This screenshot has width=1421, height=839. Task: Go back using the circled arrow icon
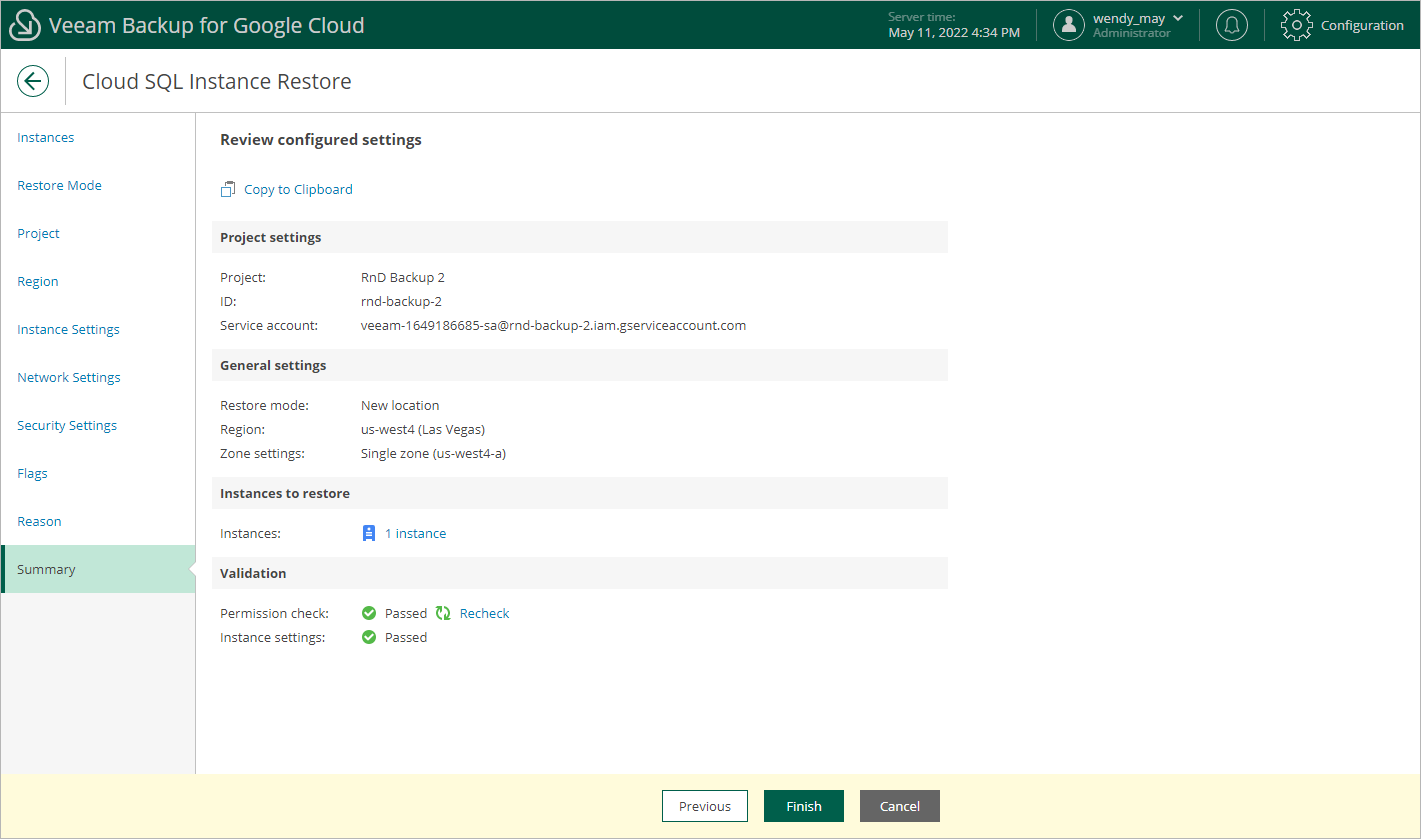coord(33,81)
